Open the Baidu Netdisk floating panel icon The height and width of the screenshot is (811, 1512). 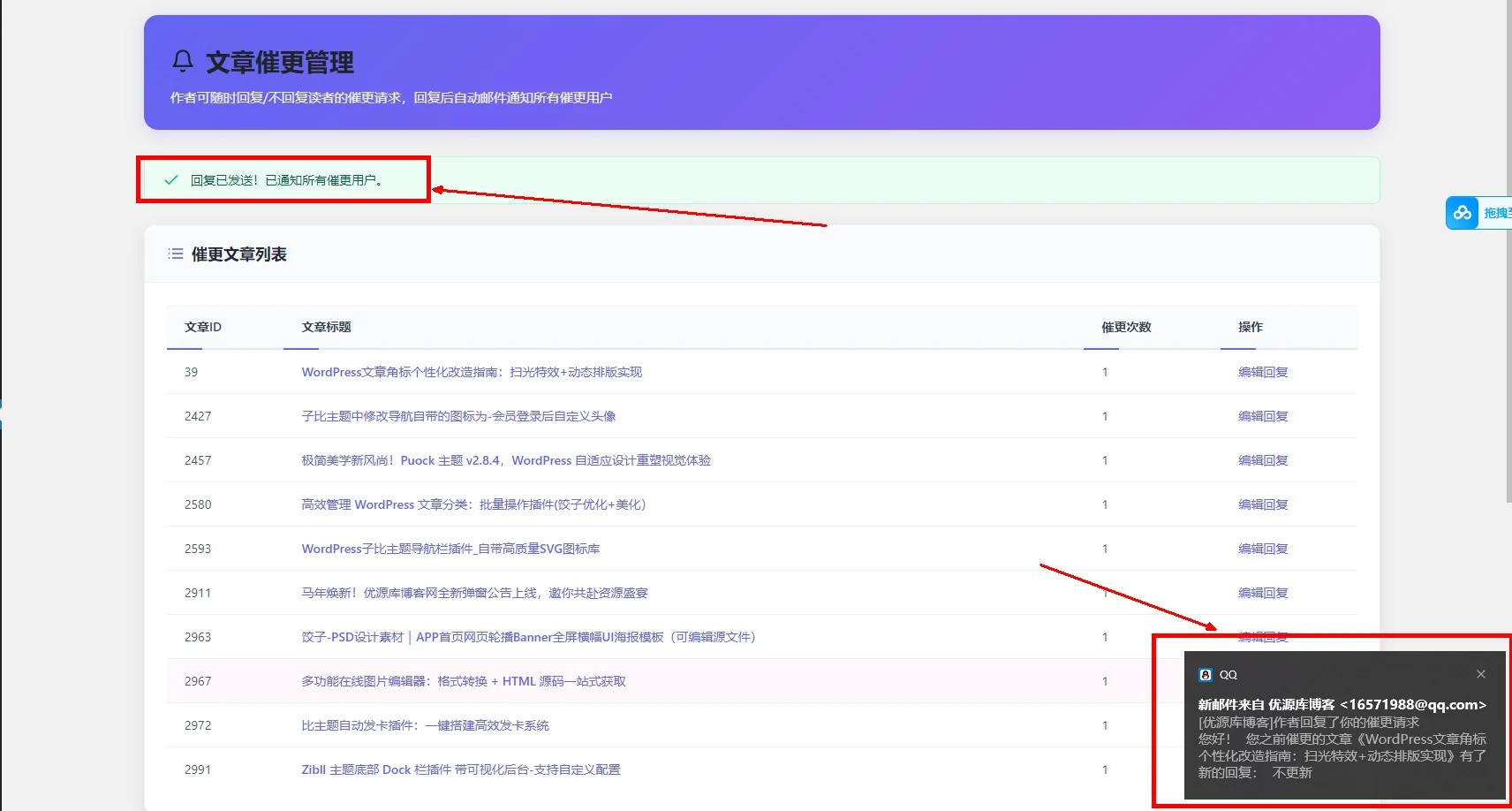coord(1462,213)
